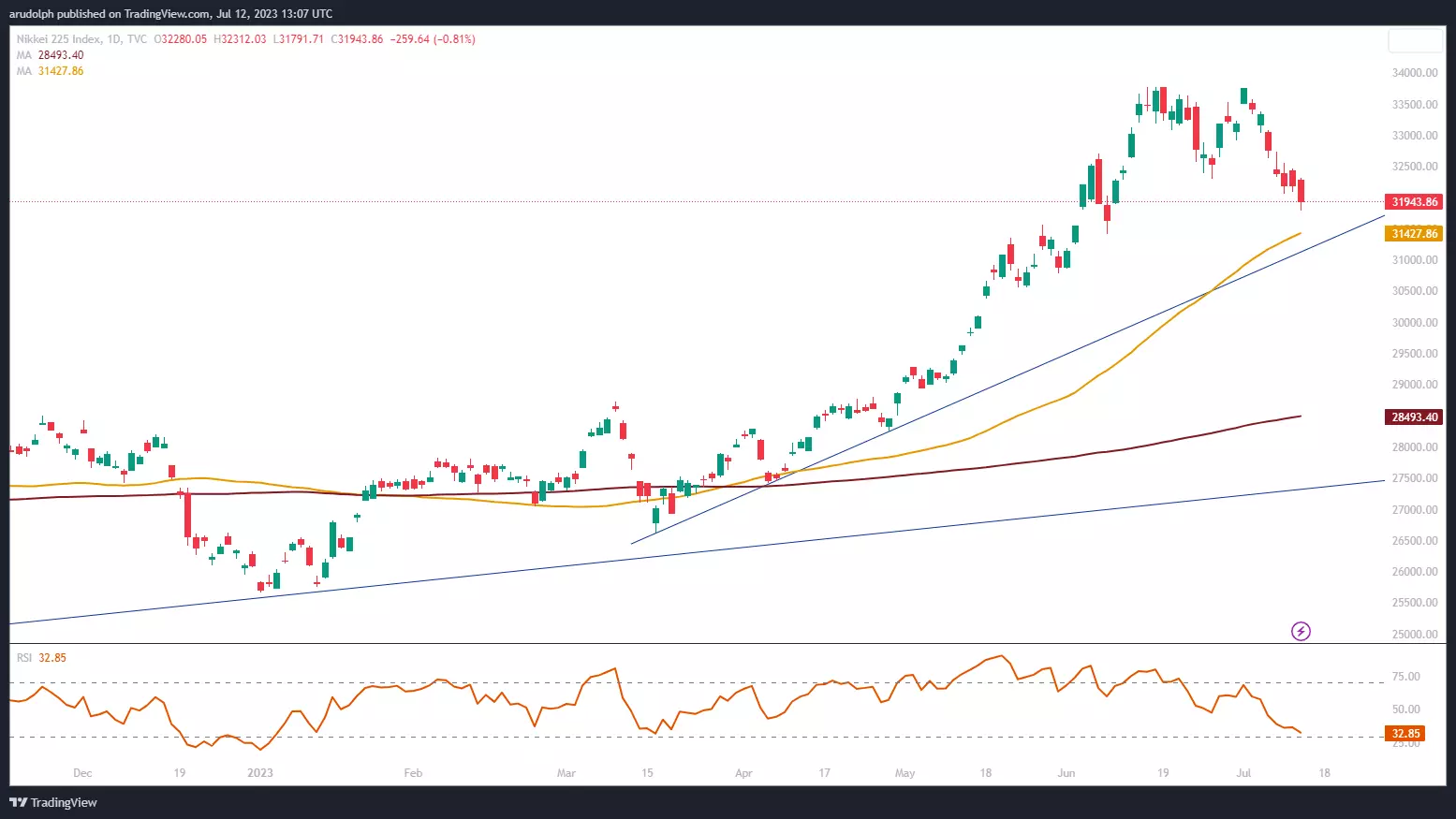Click the 50.00 RSI axis label
1456x819 pixels.
(1405, 709)
